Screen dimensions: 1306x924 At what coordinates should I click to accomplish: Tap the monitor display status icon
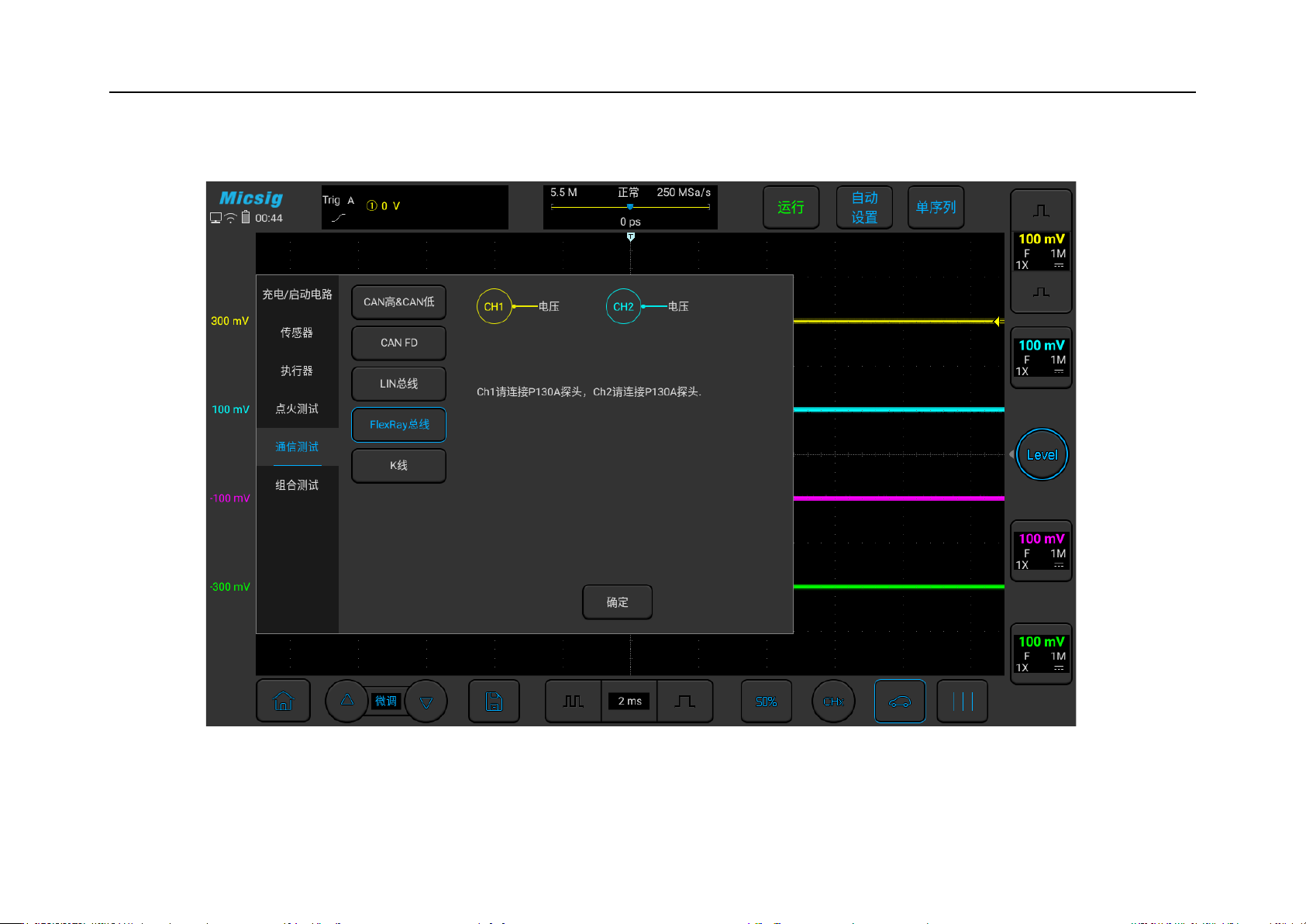coord(216,218)
